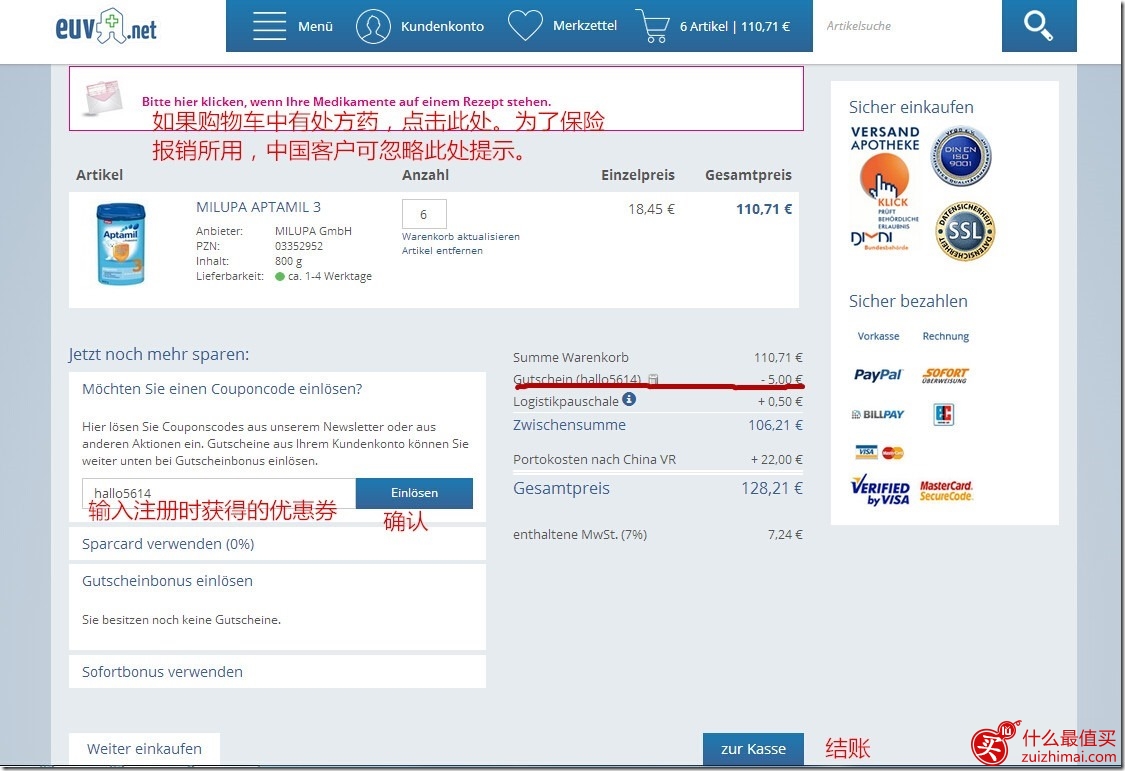1125x771 pixels.
Task: Click the Einzelpreis 18,45 € value
Action: pos(651,209)
